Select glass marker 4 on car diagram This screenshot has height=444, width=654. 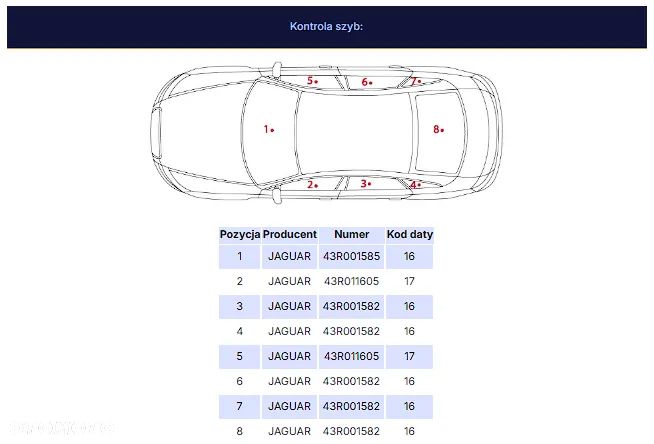point(414,185)
